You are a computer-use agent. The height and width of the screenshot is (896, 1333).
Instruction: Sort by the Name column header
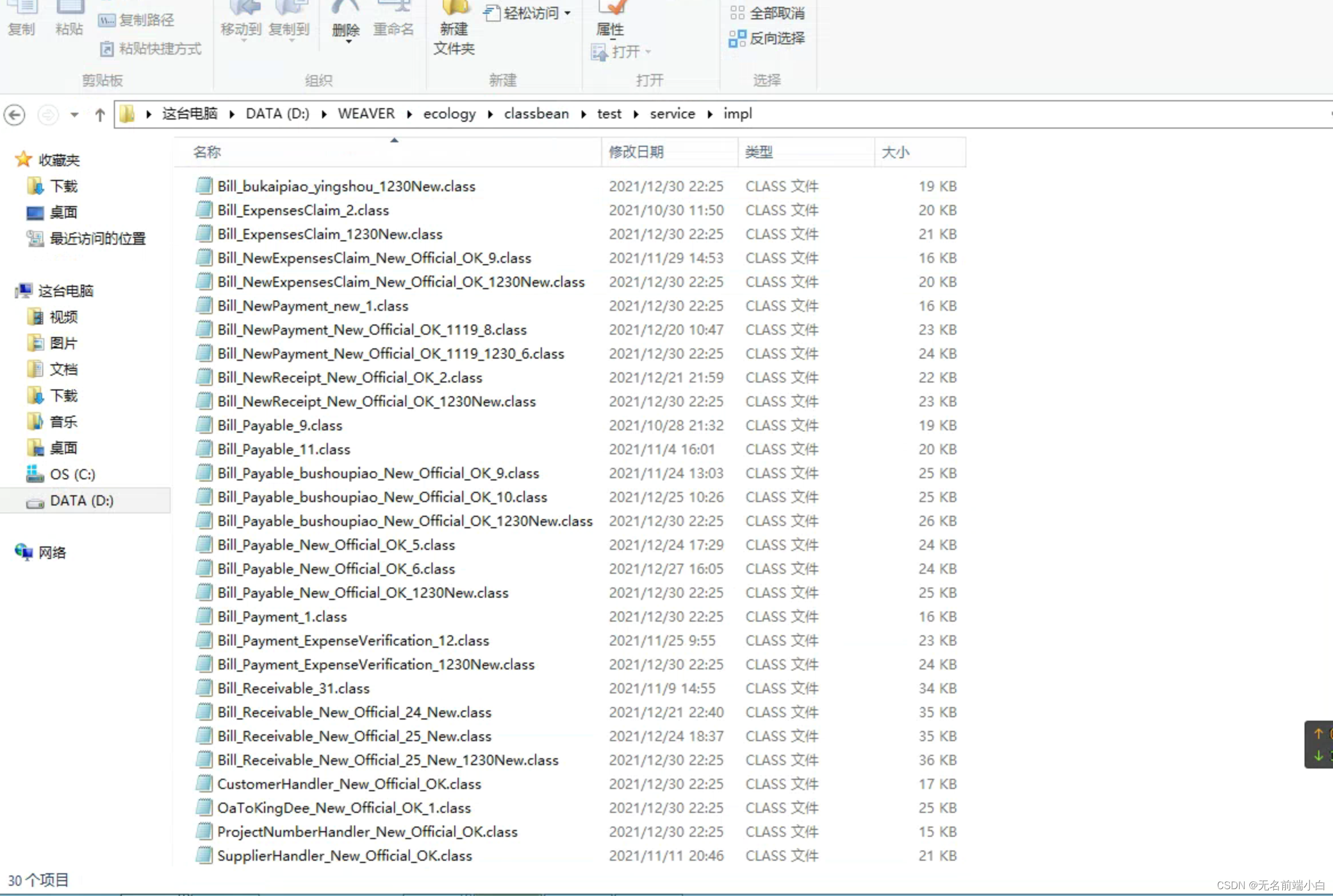pos(207,152)
